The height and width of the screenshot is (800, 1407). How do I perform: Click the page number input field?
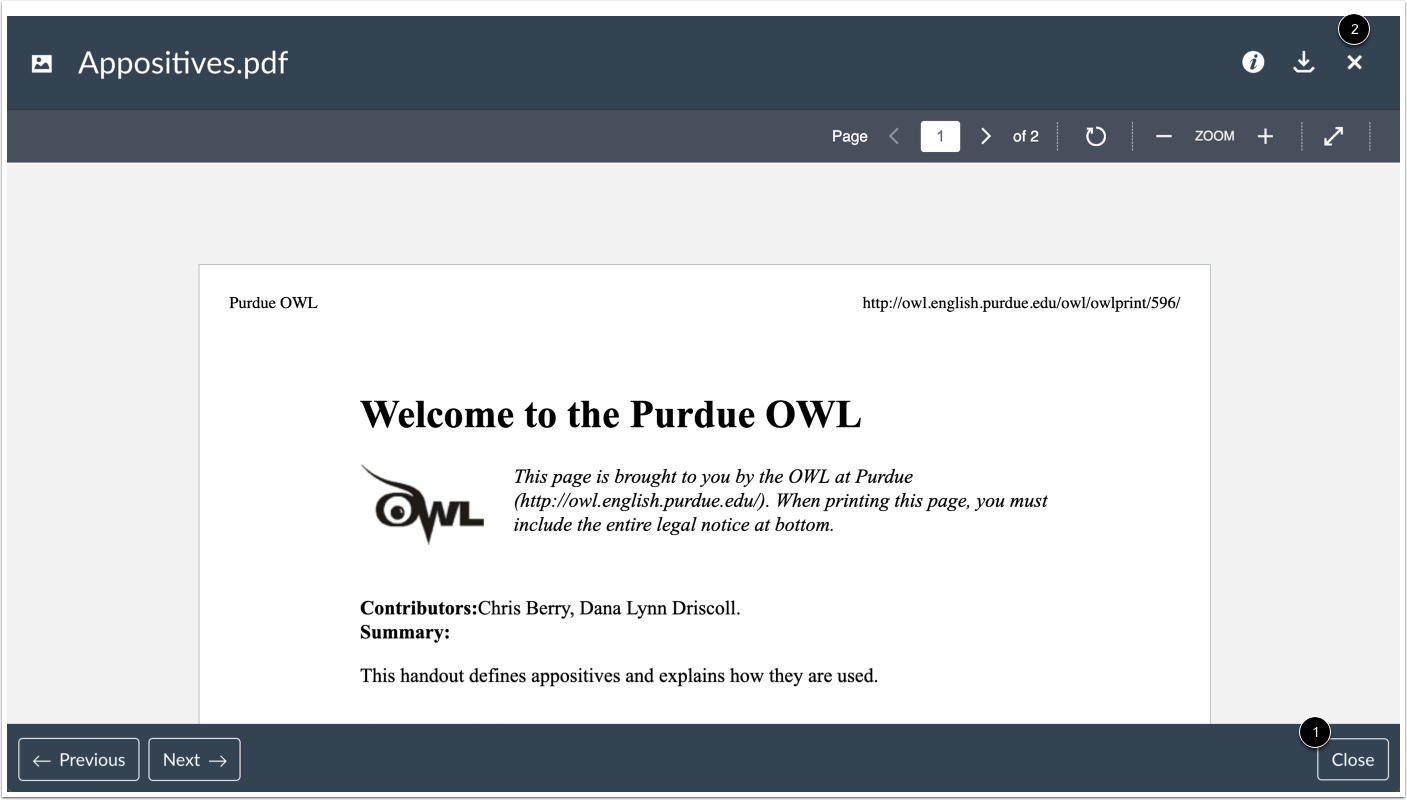coord(940,136)
